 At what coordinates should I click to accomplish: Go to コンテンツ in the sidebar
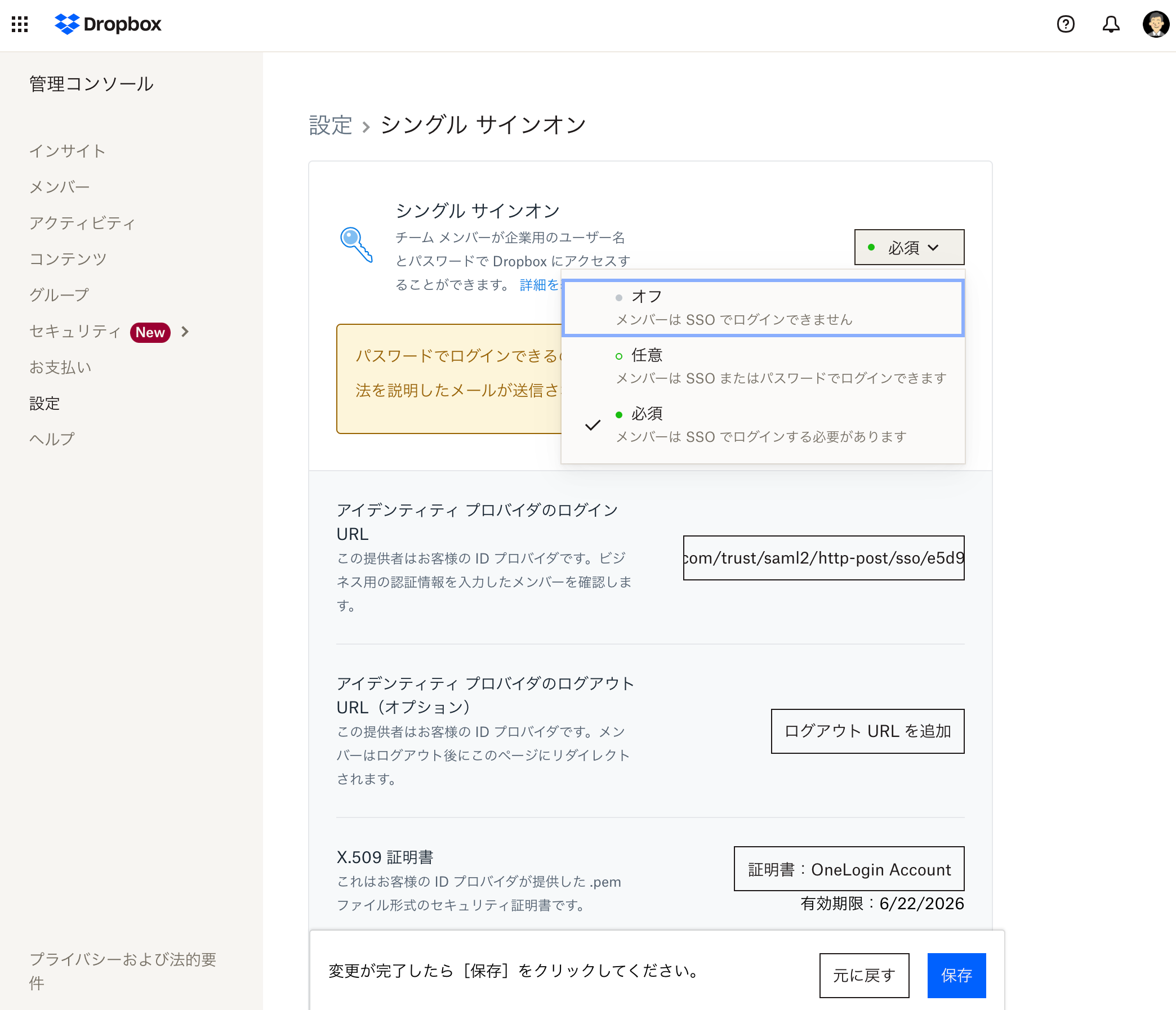coord(68,260)
